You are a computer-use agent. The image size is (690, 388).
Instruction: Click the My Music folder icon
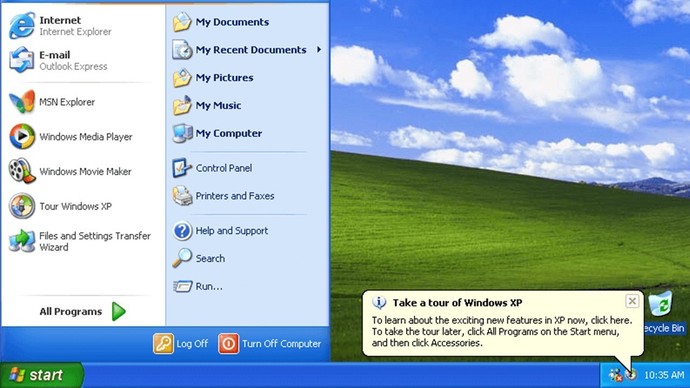point(182,106)
